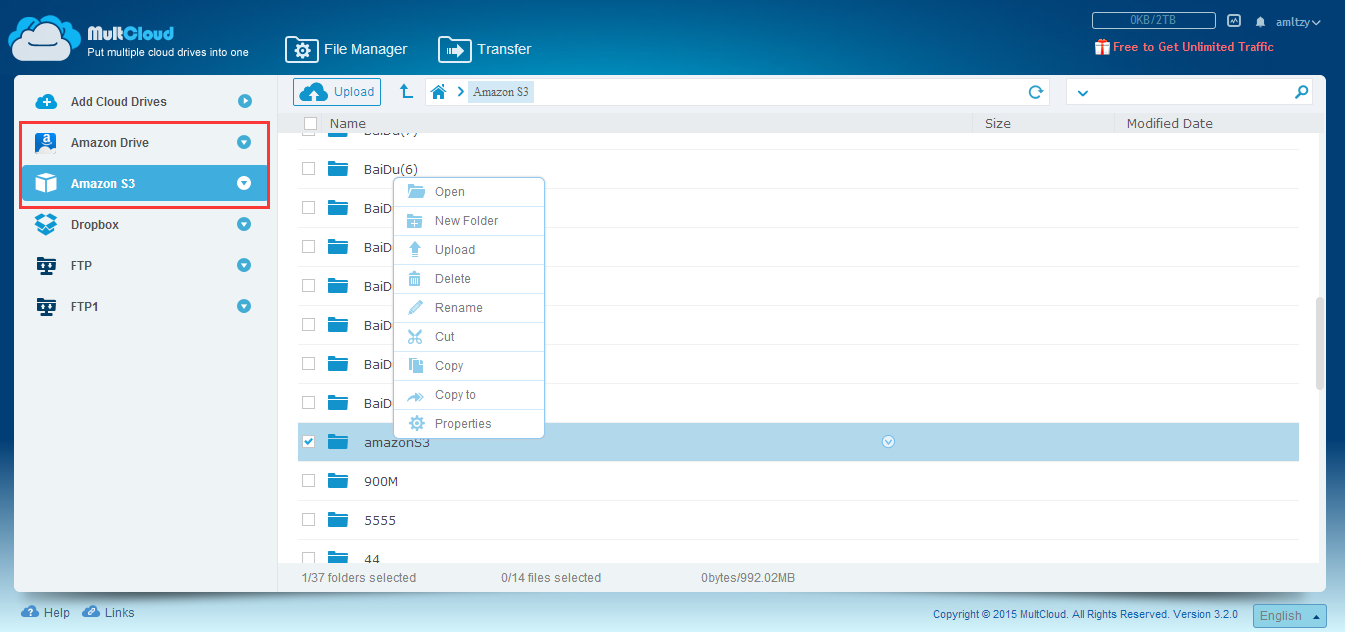Open the Help link in the footer
The height and width of the screenshot is (632, 1345).
click(57, 613)
